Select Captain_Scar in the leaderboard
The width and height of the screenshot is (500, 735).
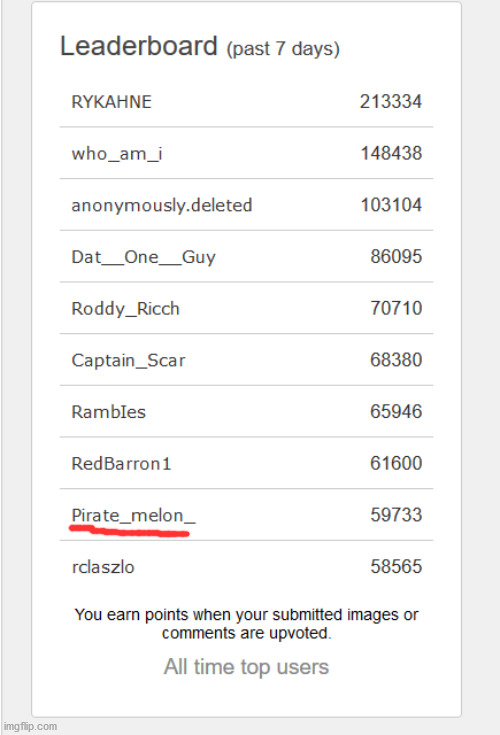pyautogui.click(x=128, y=360)
